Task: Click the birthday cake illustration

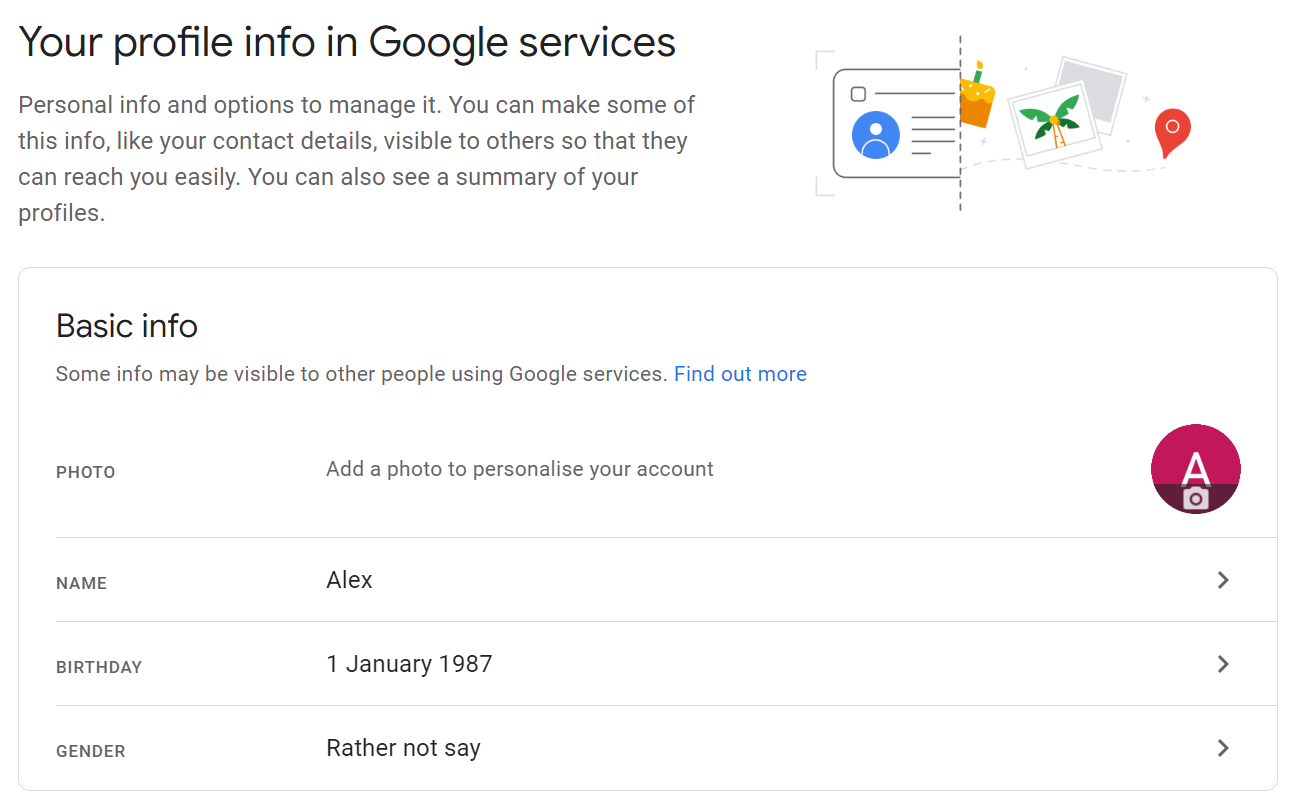Action: point(977,100)
